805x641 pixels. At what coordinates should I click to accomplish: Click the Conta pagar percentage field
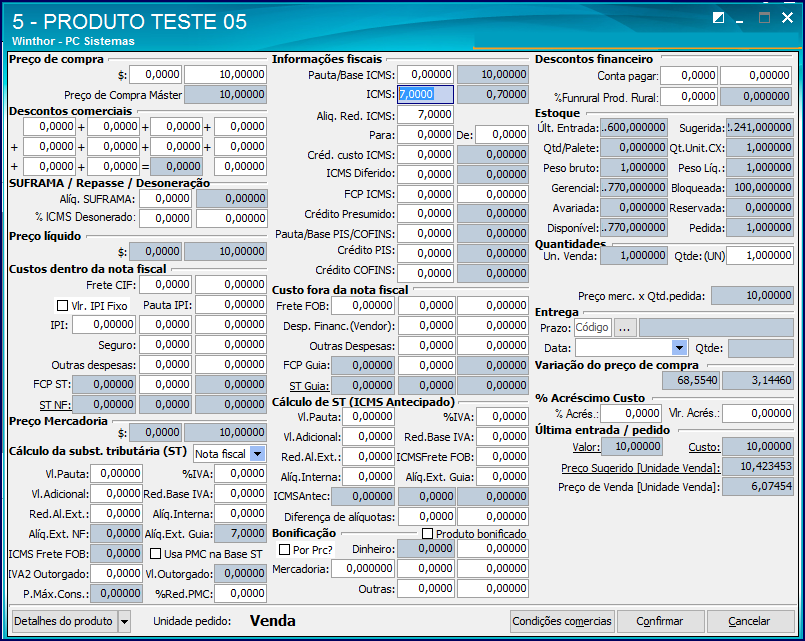point(688,75)
